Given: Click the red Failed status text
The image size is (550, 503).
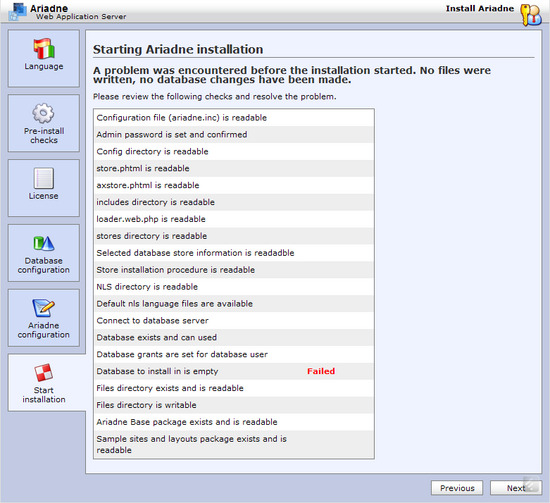Looking at the screenshot, I should (321, 371).
